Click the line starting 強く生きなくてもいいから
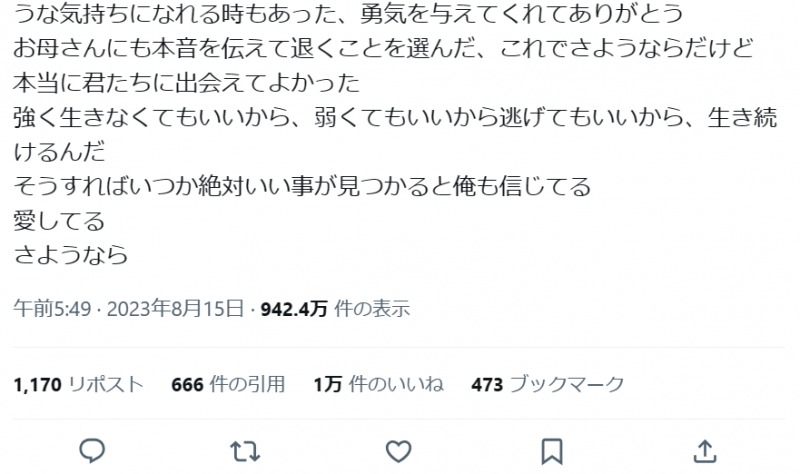 coord(395,117)
